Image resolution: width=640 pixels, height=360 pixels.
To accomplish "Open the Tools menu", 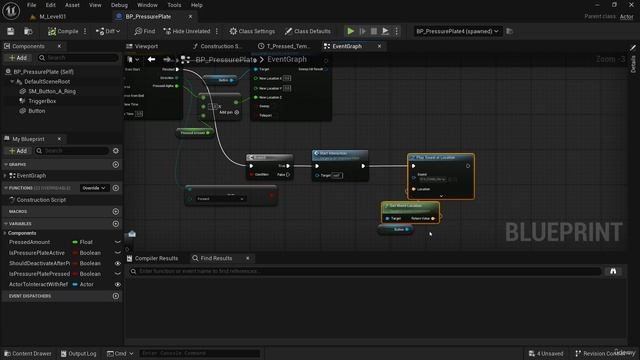I will coord(174,5).
